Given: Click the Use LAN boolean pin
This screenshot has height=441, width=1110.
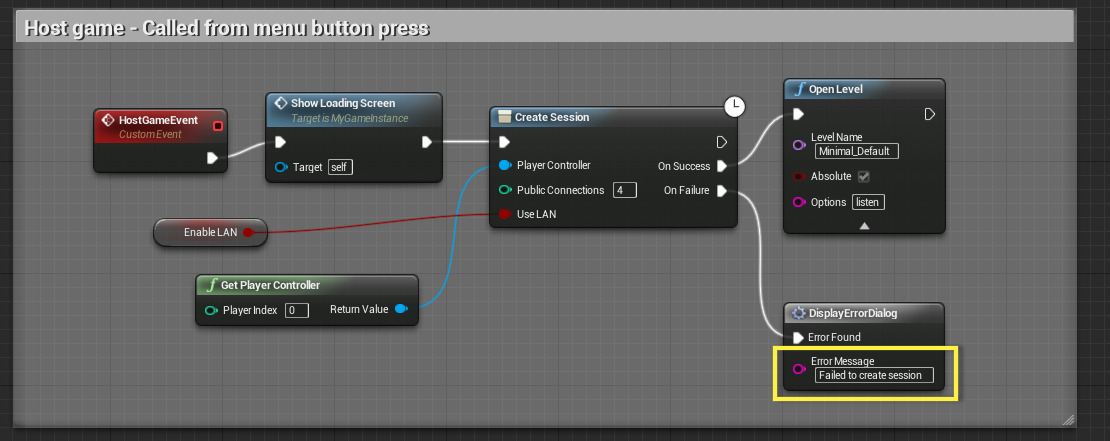Looking at the screenshot, I should coord(505,214).
